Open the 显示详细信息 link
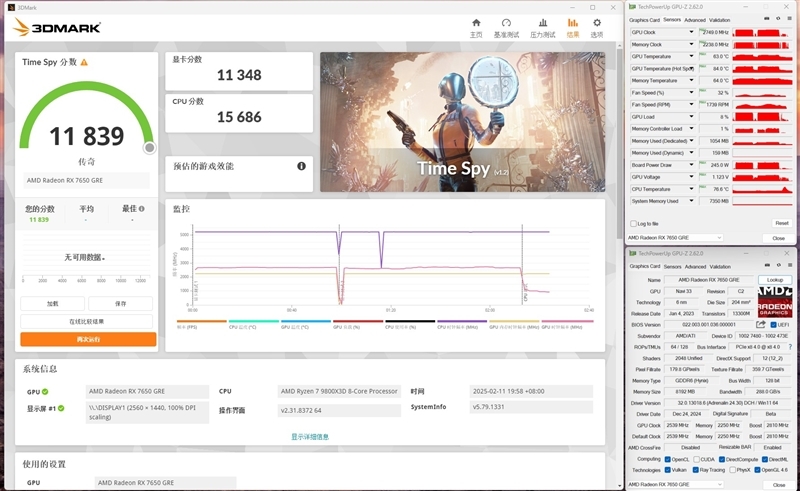 point(310,437)
